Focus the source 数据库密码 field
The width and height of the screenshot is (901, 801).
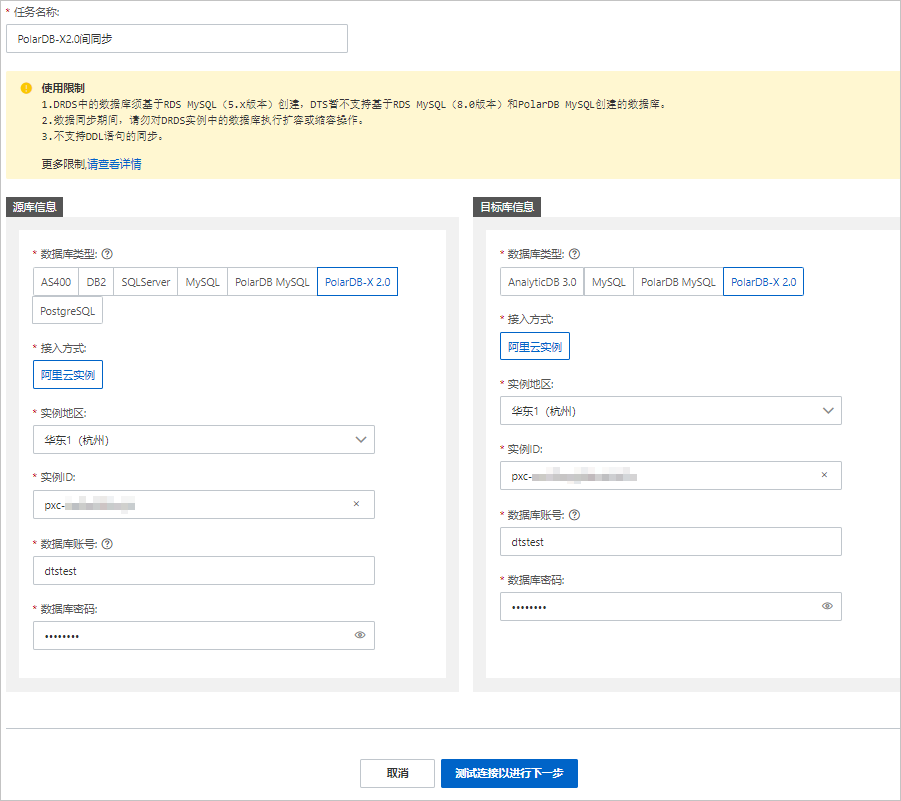(204, 636)
